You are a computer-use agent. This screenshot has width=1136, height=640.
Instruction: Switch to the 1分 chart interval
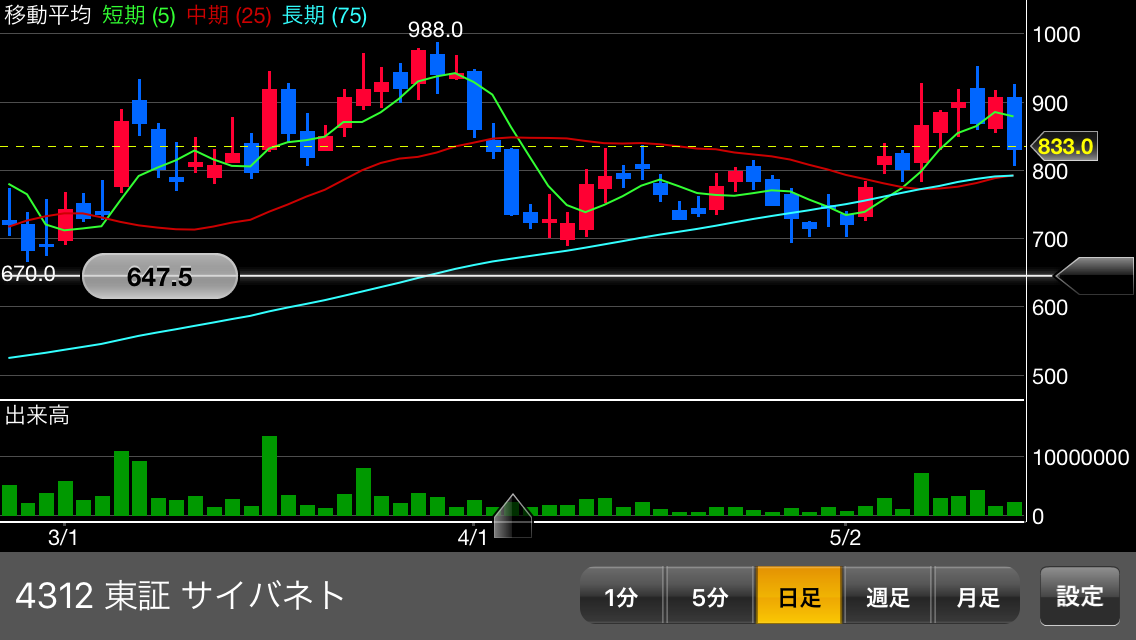(x=621, y=596)
